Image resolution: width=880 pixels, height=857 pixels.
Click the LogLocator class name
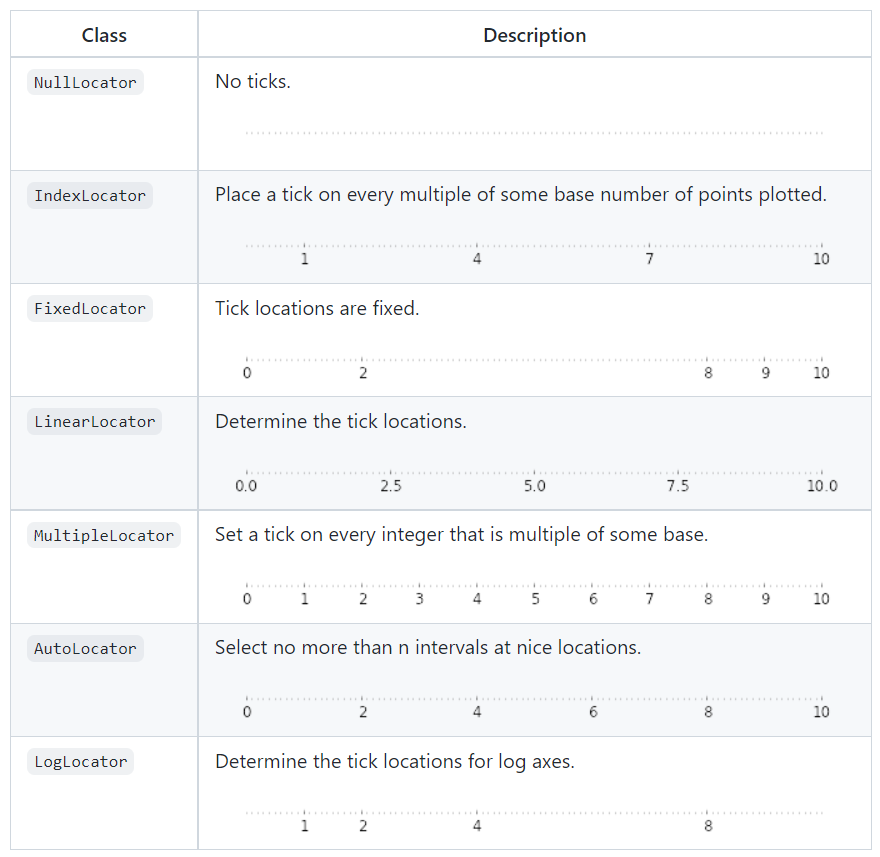point(80,762)
